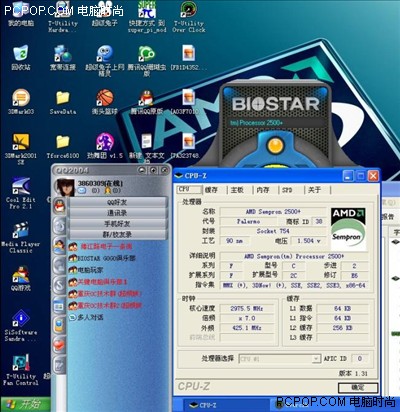Click the mail envelope icon under QQ number

[x=82, y=191]
